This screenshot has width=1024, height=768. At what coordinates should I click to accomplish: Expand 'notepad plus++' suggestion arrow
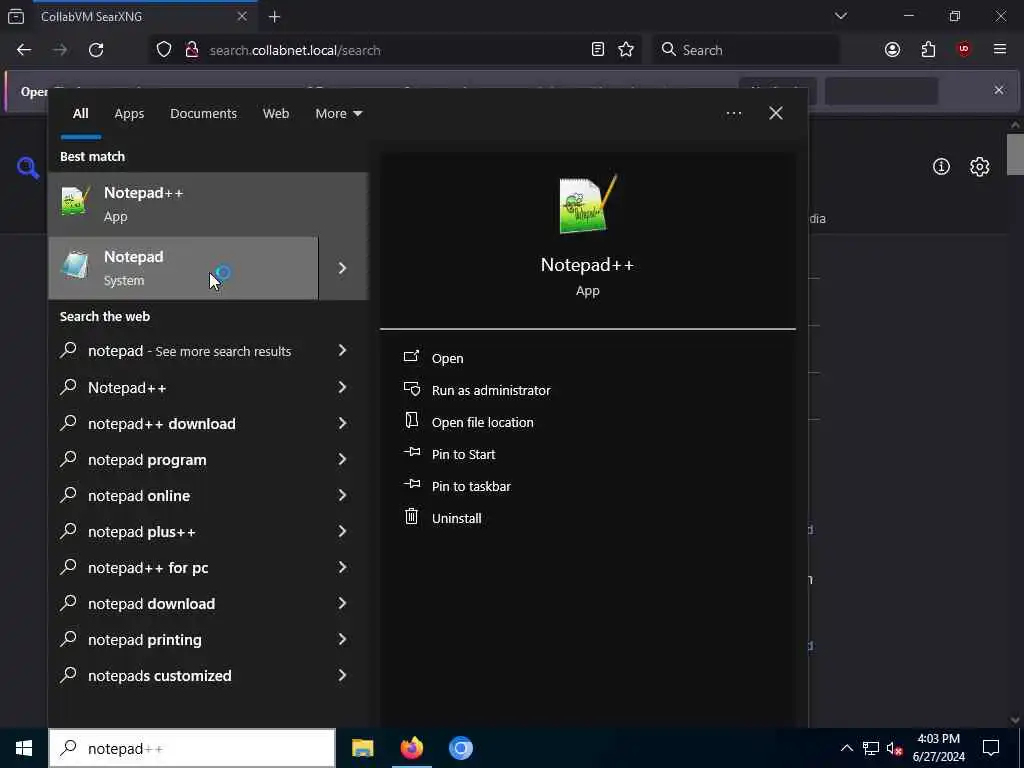(342, 531)
